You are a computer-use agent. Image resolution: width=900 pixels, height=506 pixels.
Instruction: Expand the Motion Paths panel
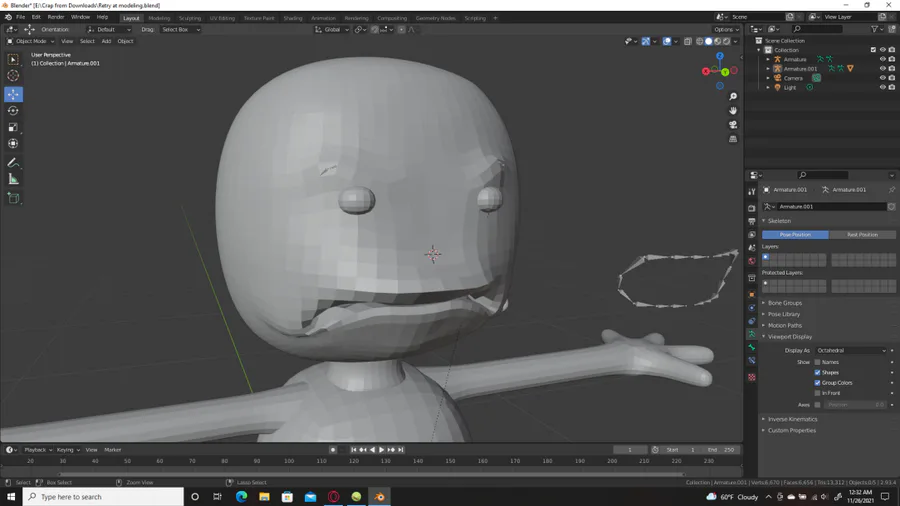(785, 325)
